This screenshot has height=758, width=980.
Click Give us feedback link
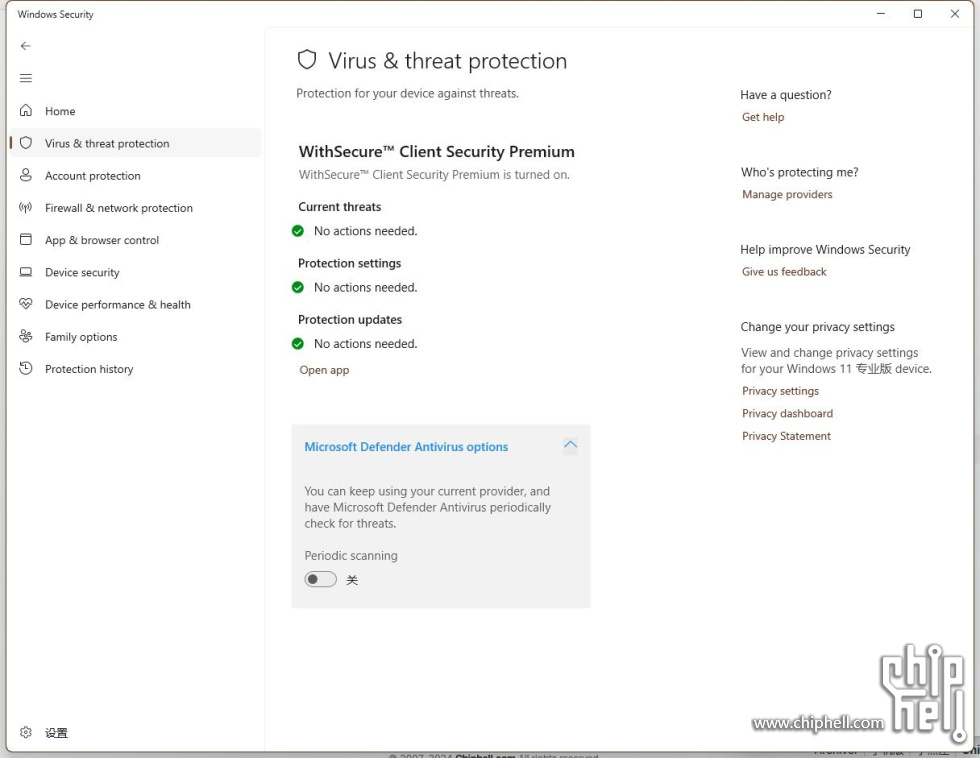coord(784,272)
